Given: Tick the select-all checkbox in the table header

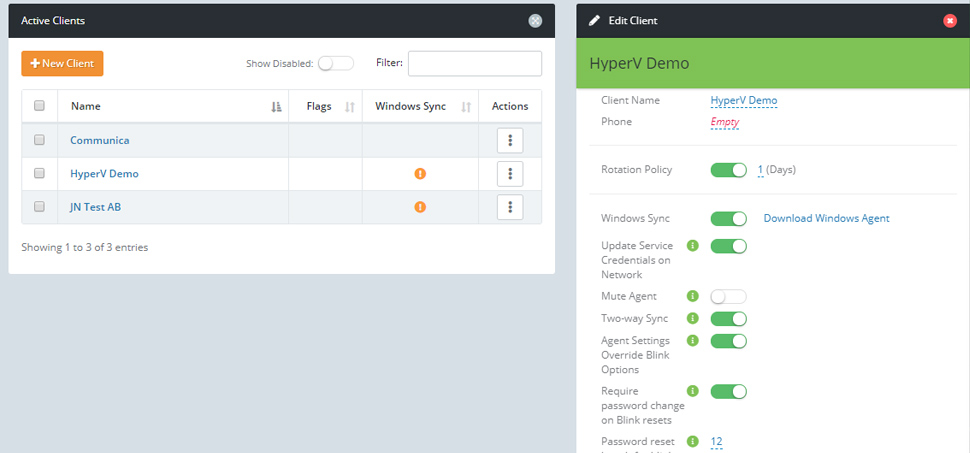Looking at the screenshot, I should [x=40, y=106].
